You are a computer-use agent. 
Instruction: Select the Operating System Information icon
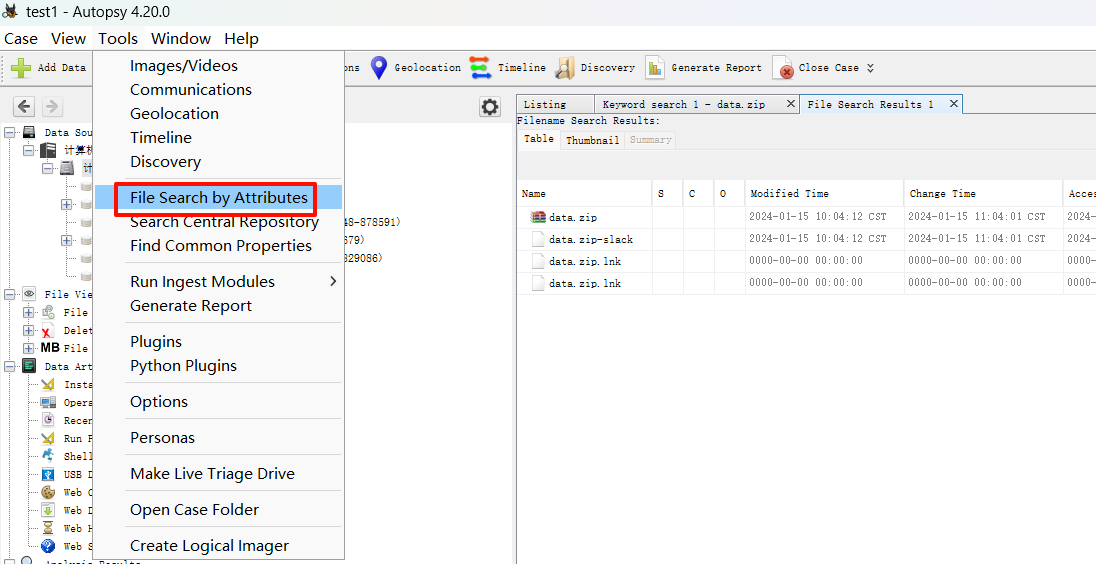click(48, 403)
